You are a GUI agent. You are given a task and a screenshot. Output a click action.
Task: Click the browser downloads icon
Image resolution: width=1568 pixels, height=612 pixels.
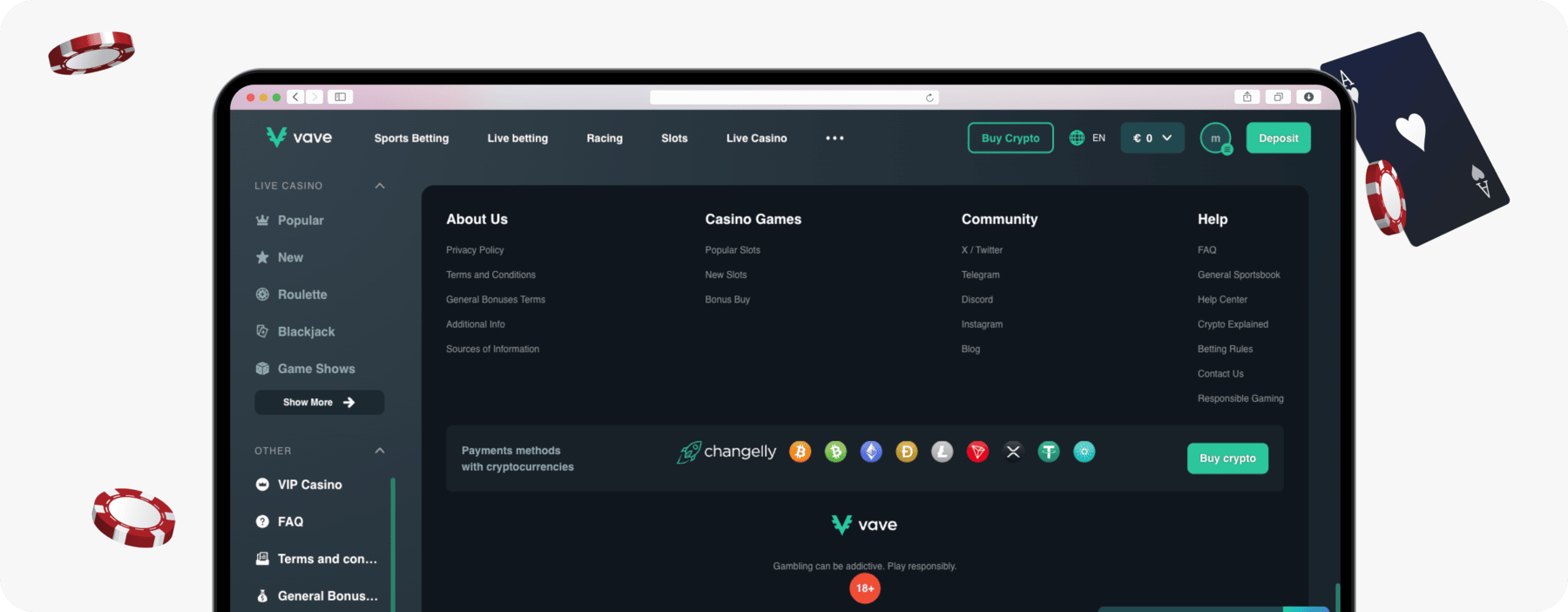click(x=1308, y=97)
